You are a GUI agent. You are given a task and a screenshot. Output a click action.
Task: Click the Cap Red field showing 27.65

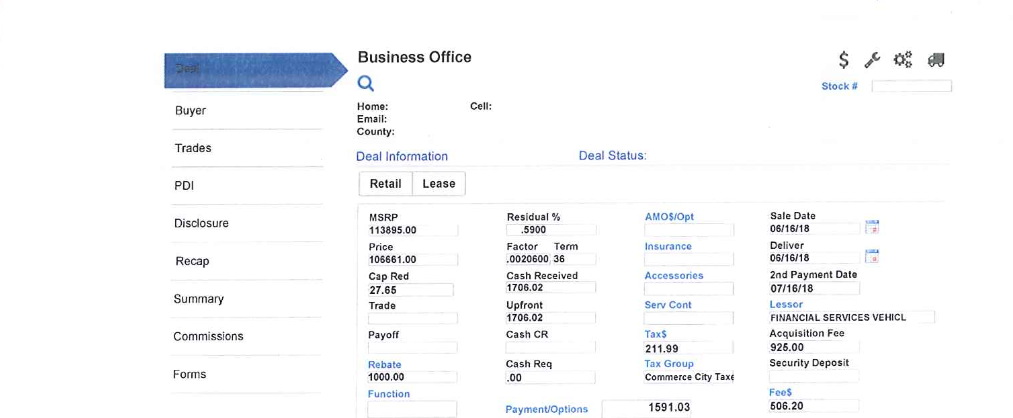click(411, 290)
